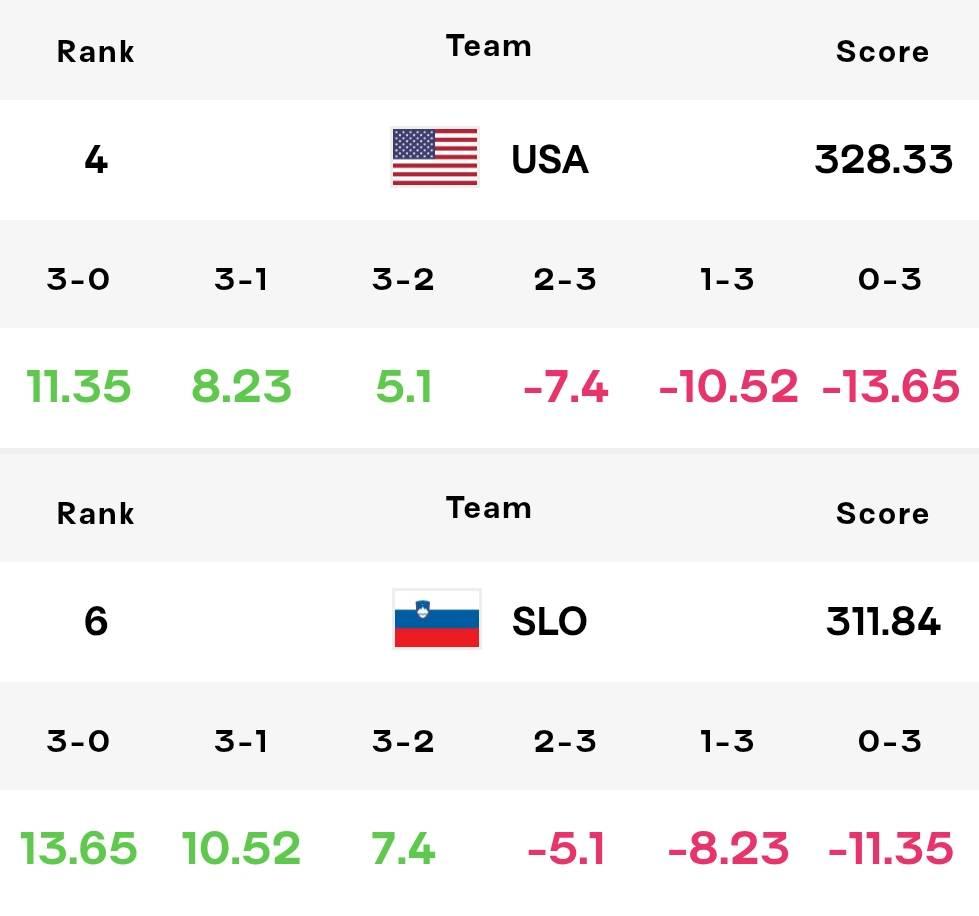Screen dimensions: 979x916
Task: Click USA 0-3 value -13.65
Action: [890, 387]
